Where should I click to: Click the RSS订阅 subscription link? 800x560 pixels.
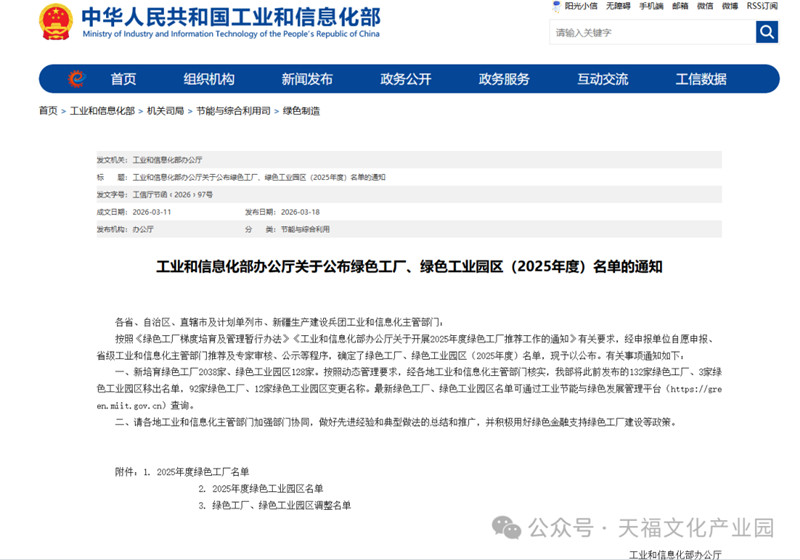tap(761, 6)
